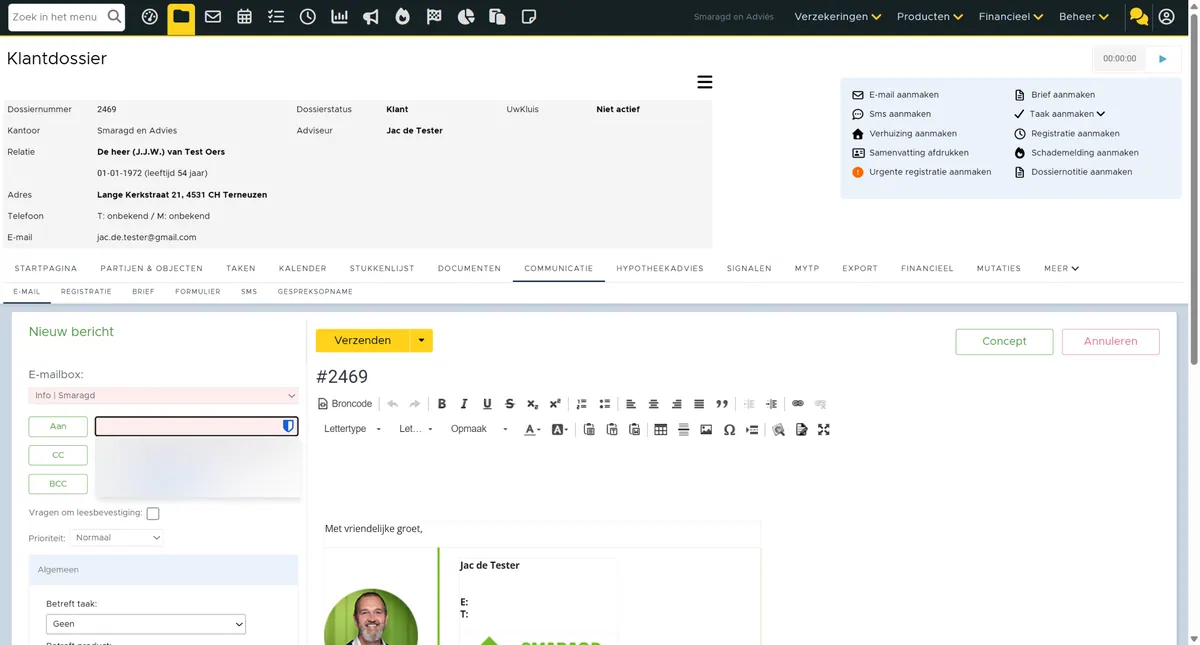Toggle bold formatting
Viewport: 1200px width, 645px height.
tap(442, 404)
